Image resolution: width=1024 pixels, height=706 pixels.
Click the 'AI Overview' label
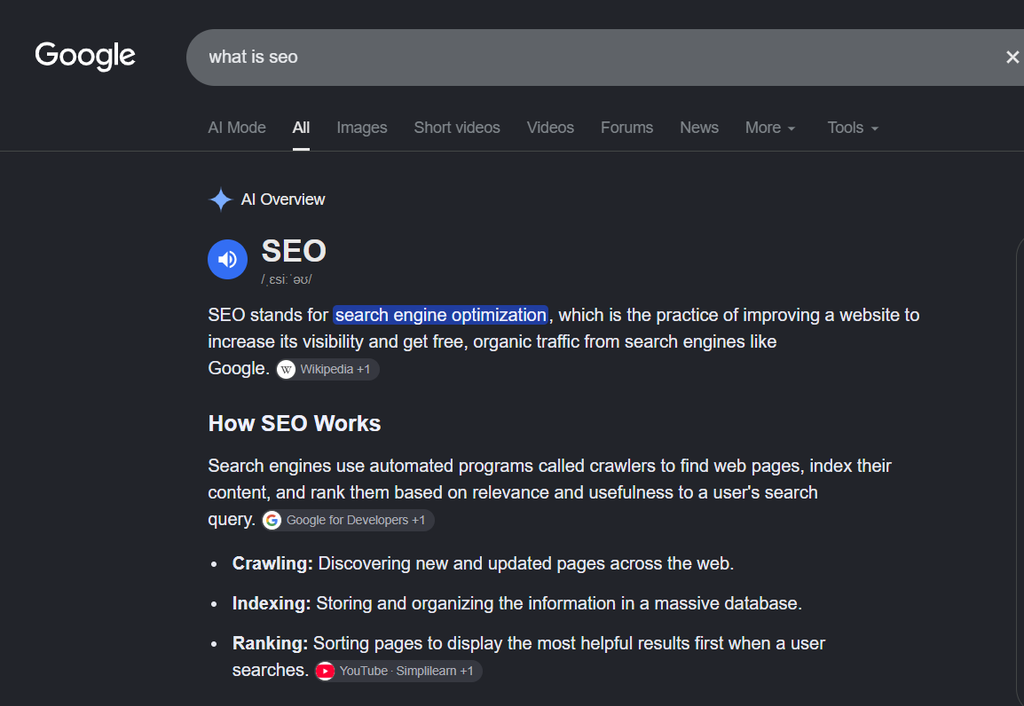pos(283,199)
